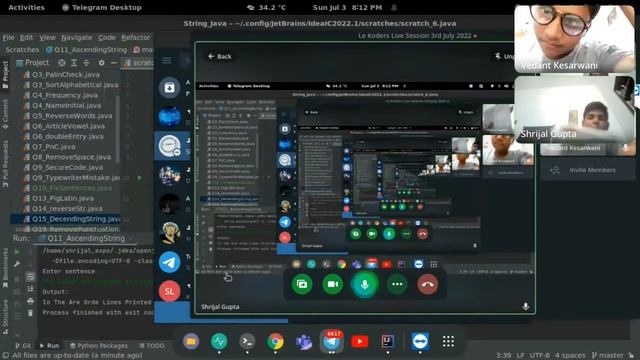Expand all in the Project tool window
640x360 pixels.
tap(74, 63)
